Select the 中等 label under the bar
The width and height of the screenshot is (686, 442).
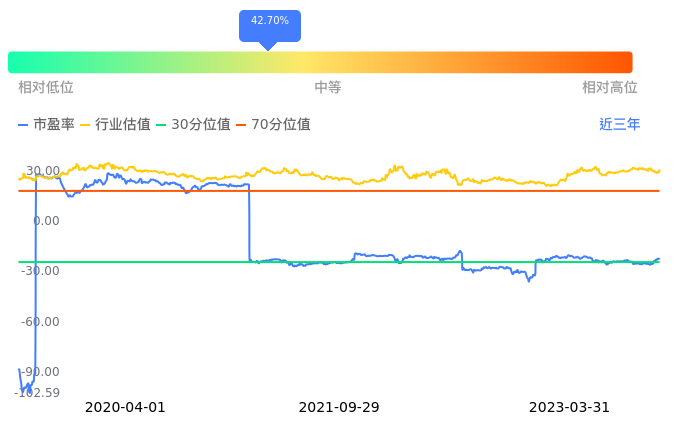pos(328,88)
